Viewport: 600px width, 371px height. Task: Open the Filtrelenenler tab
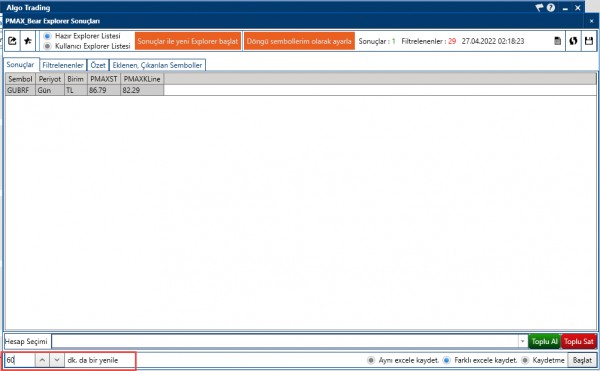point(63,65)
